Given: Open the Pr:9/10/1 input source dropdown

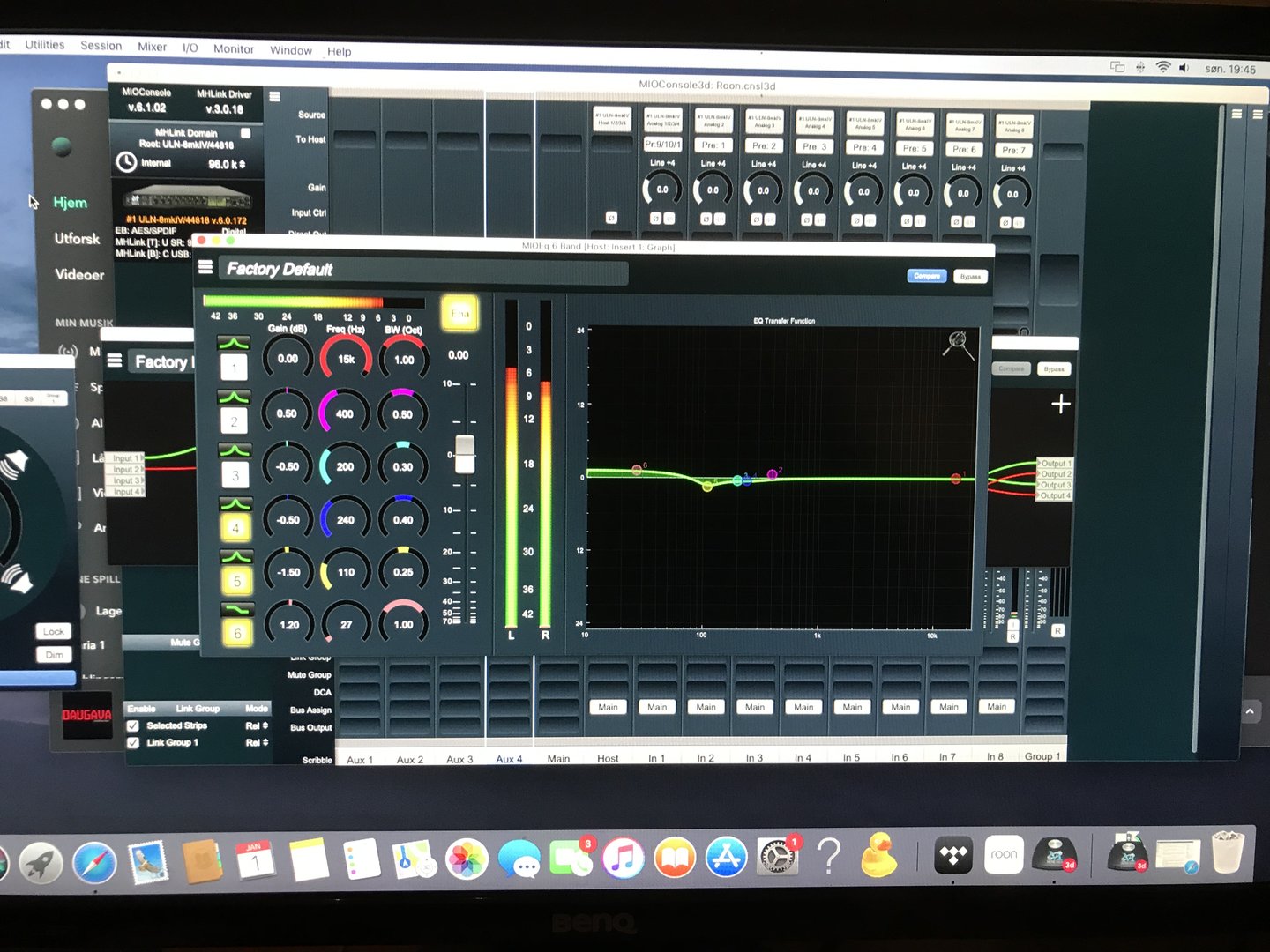Looking at the screenshot, I should [x=662, y=144].
